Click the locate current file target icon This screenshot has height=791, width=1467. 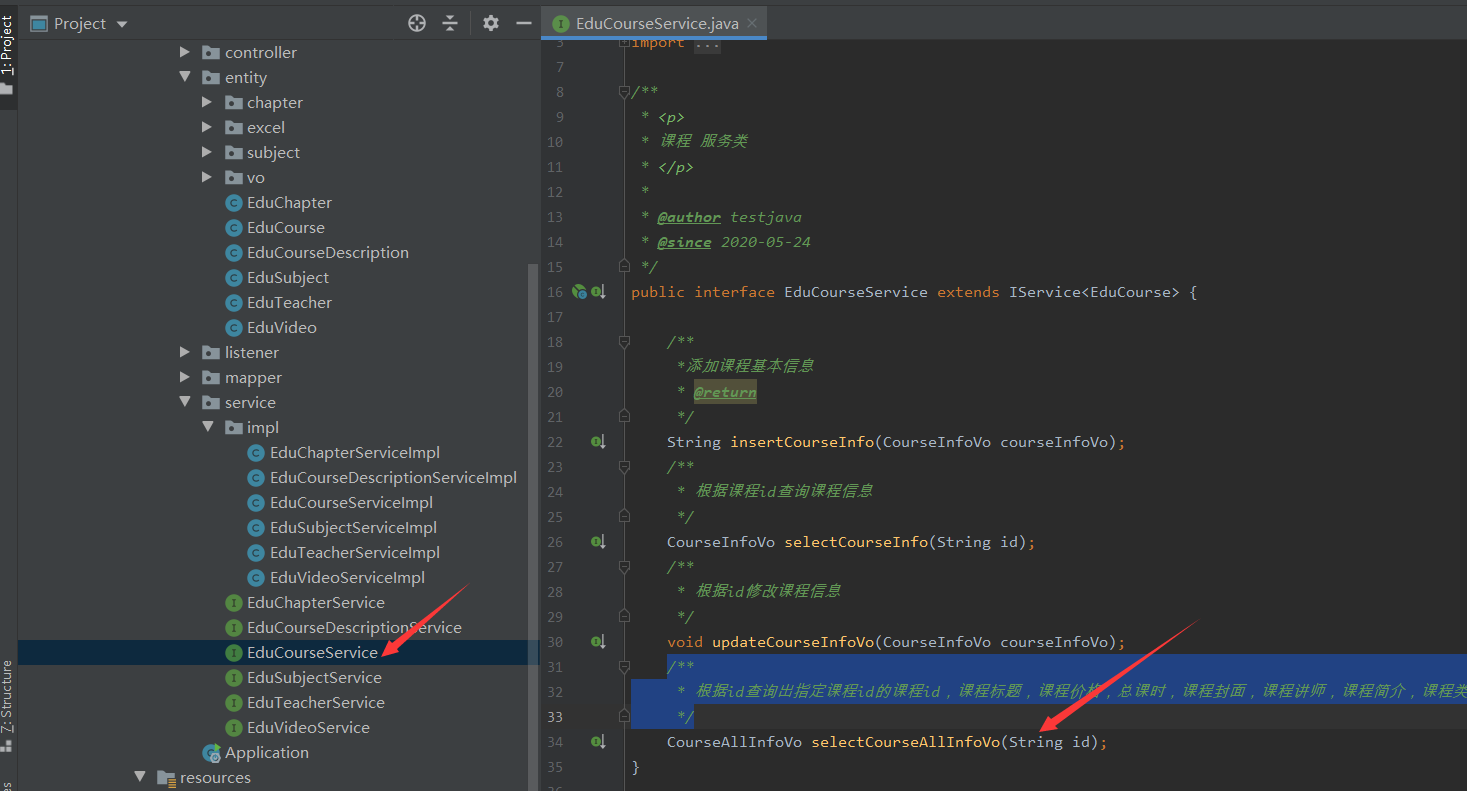pyautogui.click(x=417, y=23)
